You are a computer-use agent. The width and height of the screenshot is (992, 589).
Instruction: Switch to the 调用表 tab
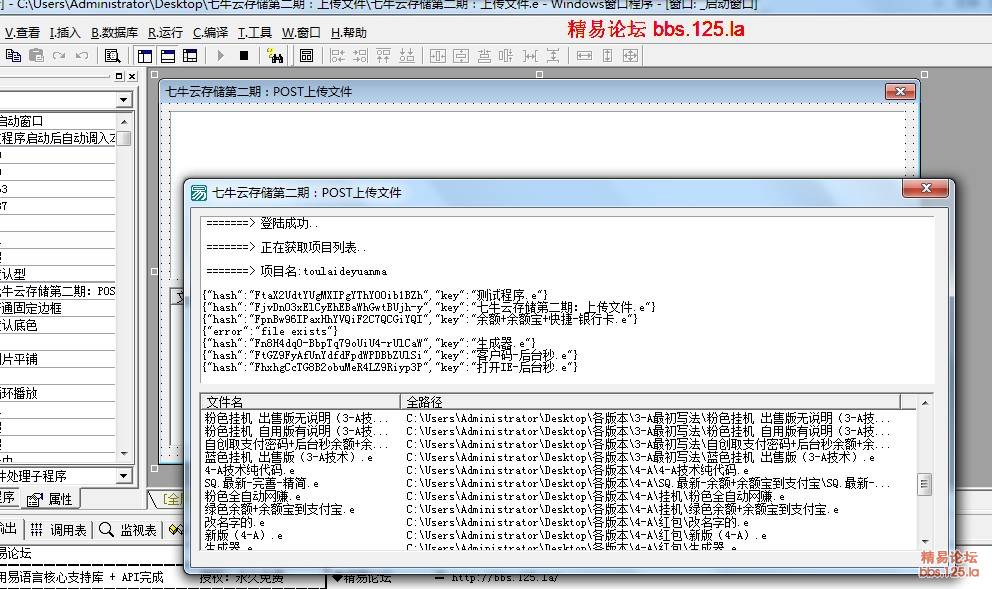coord(58,530)
